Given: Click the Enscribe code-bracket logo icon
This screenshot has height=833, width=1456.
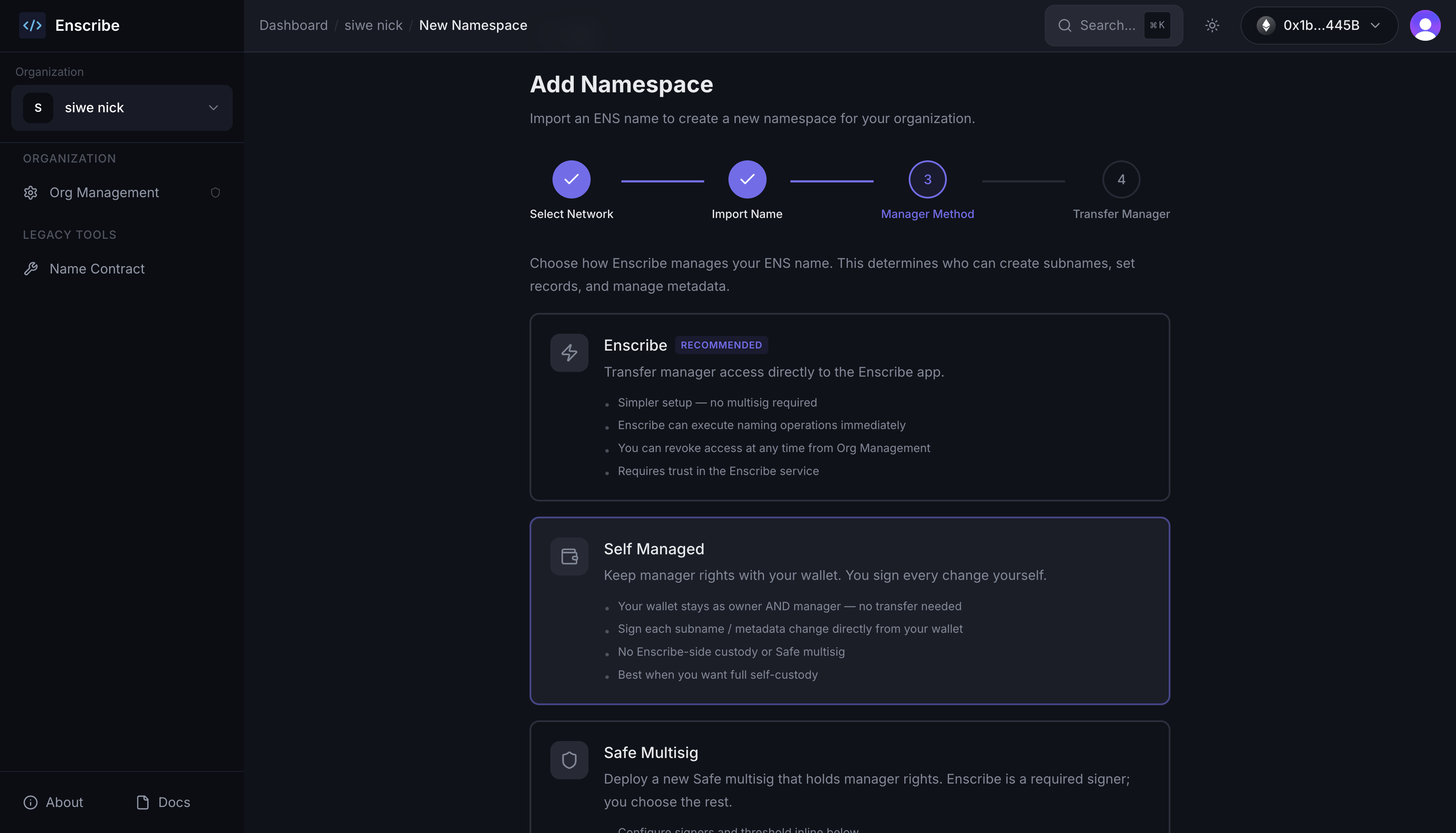Looking at the screenshot, I should click(x=32, y=25).
